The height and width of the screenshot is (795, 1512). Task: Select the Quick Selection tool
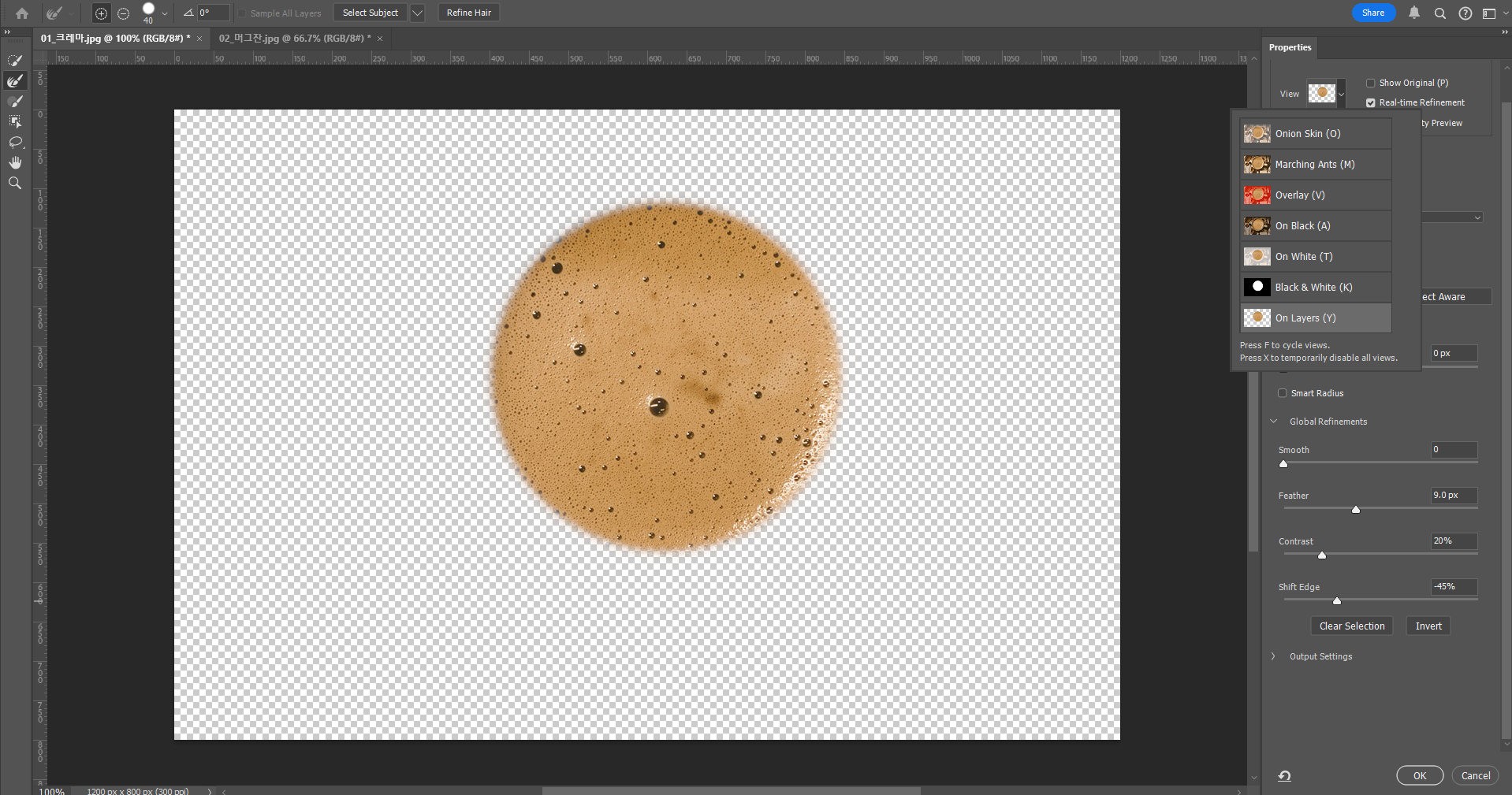point(15,60)
